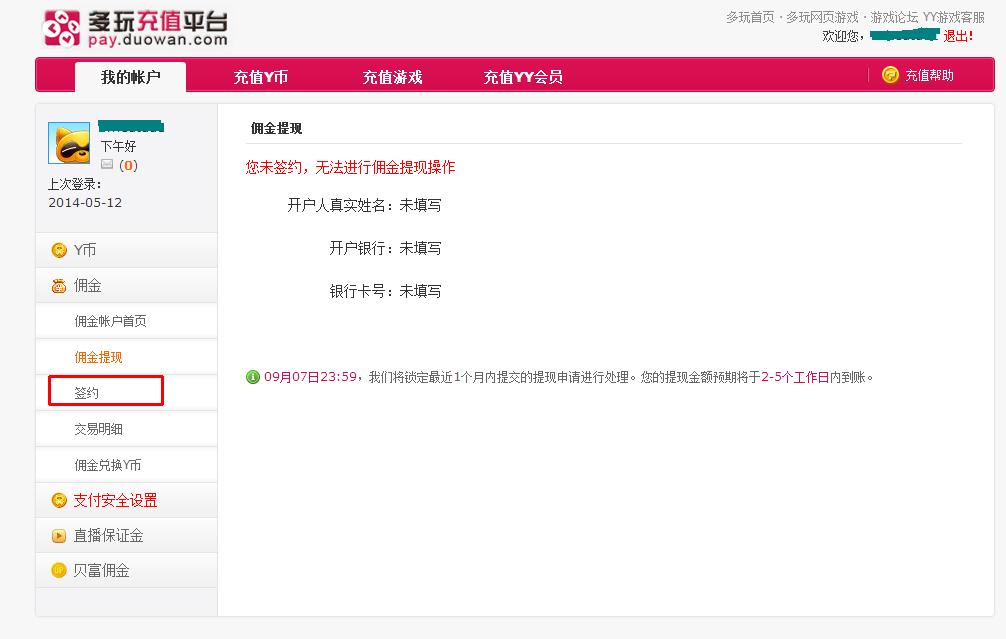
Task: Go to the 充值游戏 tab
Action: [x=392, y=77]
